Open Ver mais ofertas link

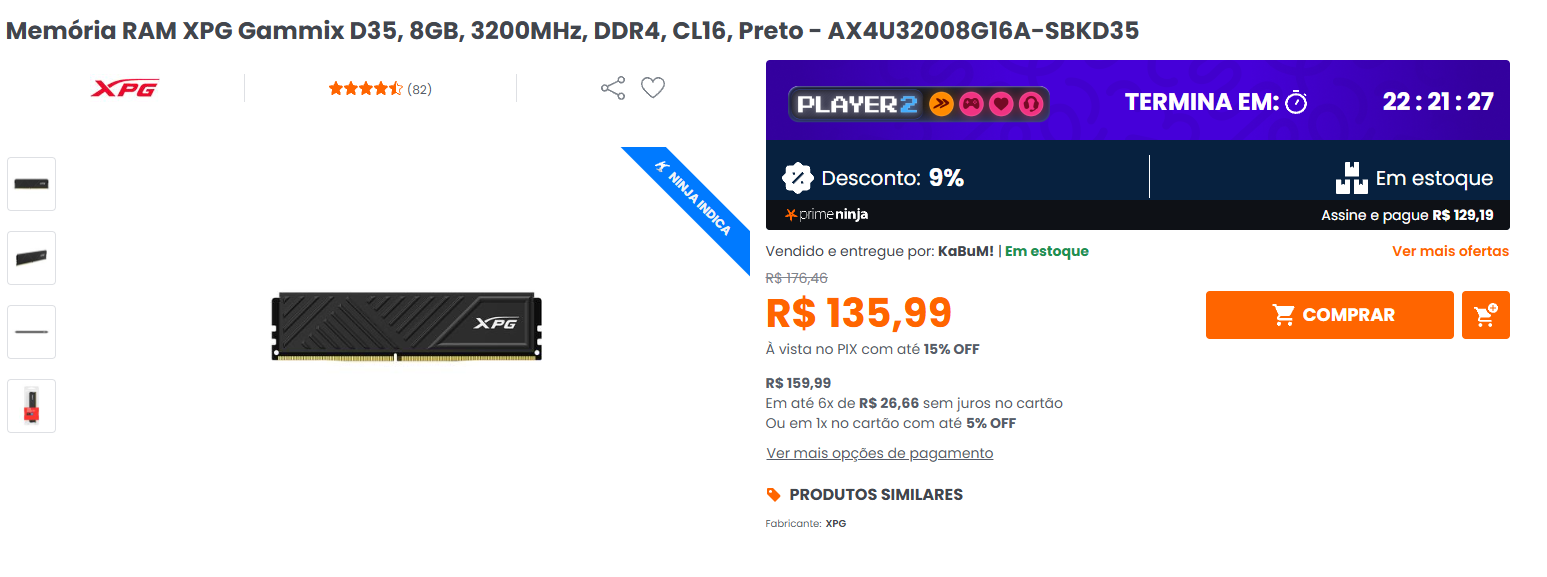(1450, 251)
